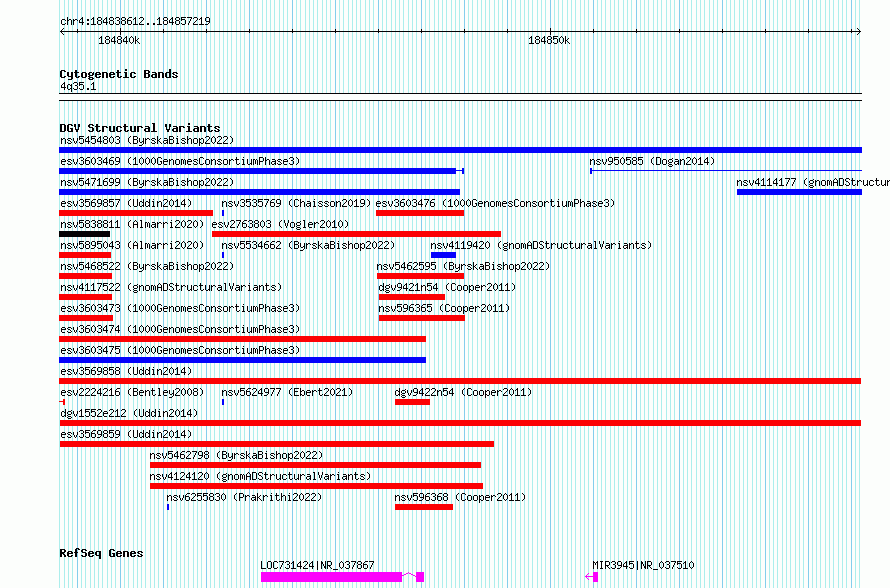Click the DGV Structural Variants track title
Image resolution: width=890 pixels, height=588 pixels.
tap(140, 128)
